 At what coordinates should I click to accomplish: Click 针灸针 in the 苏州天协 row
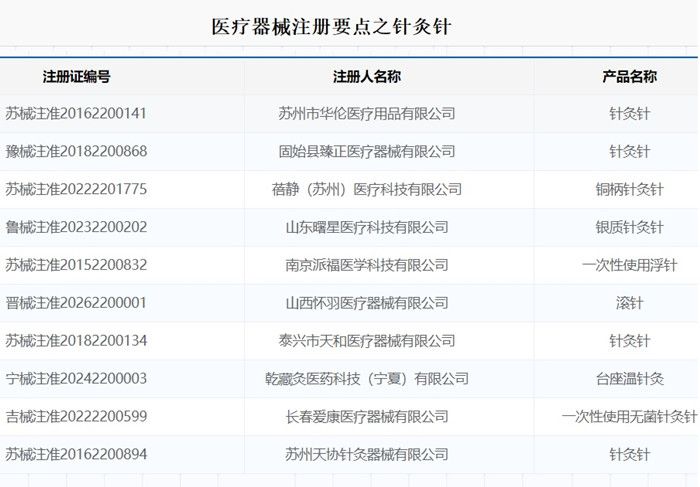[x=629, y=455]
